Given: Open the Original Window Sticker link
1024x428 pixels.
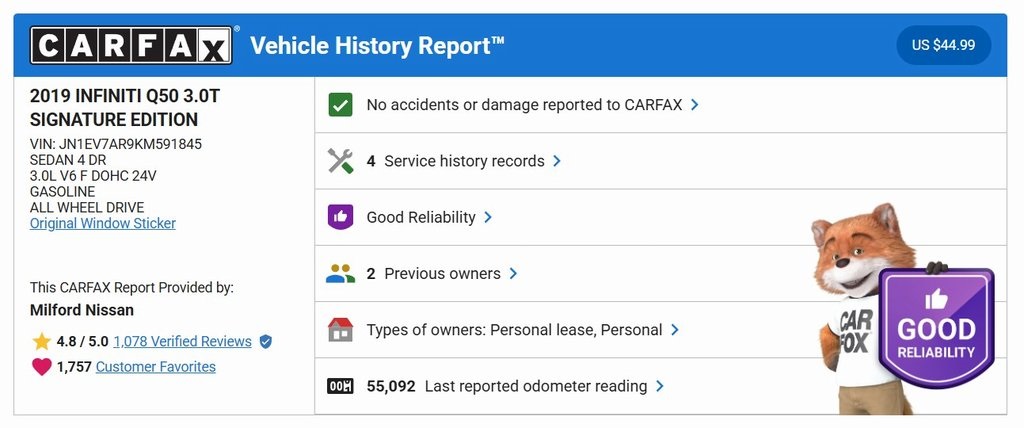Looking at the screenshot, I should (x=103, y=223).
